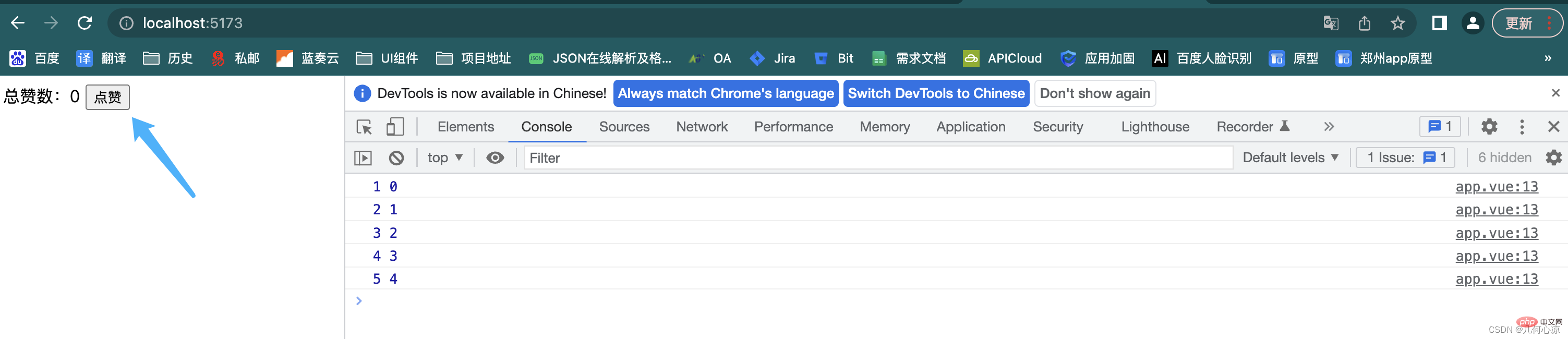Reload the page with the refresh icon
This screenshot has height=339, width=1568.
(x=85, y=23)
